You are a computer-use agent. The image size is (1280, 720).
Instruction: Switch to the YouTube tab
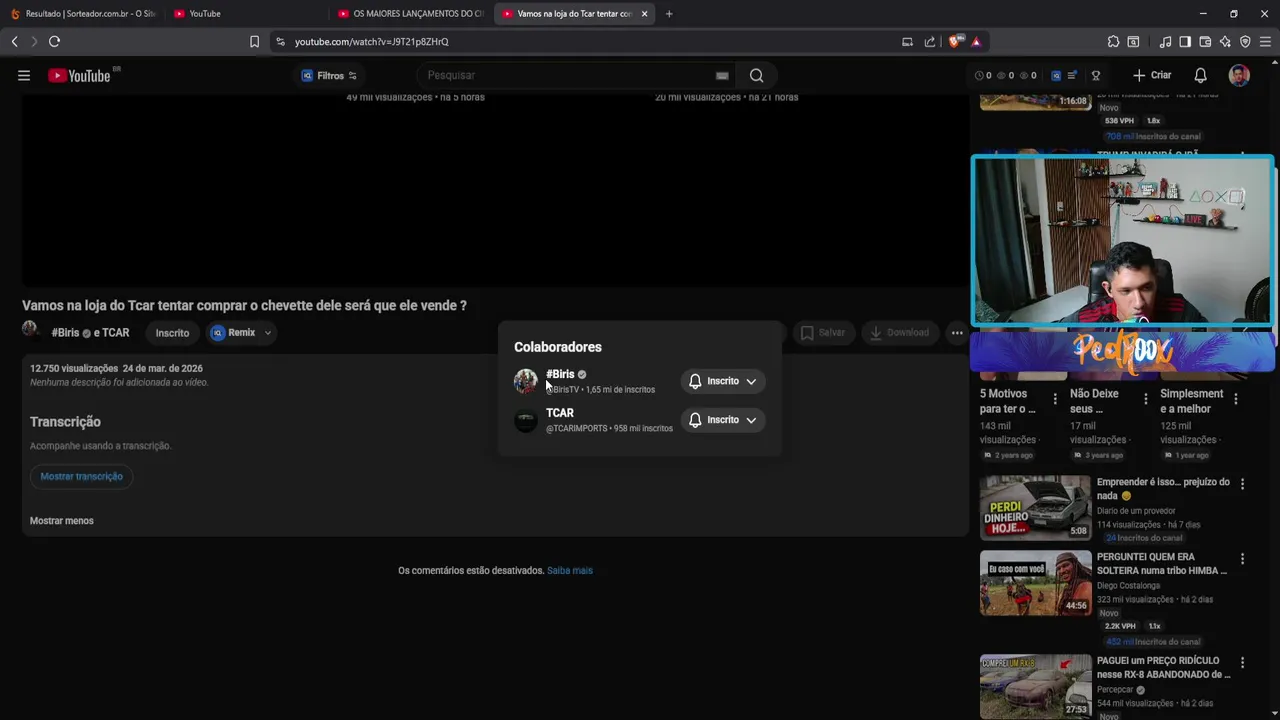[245, 14]
